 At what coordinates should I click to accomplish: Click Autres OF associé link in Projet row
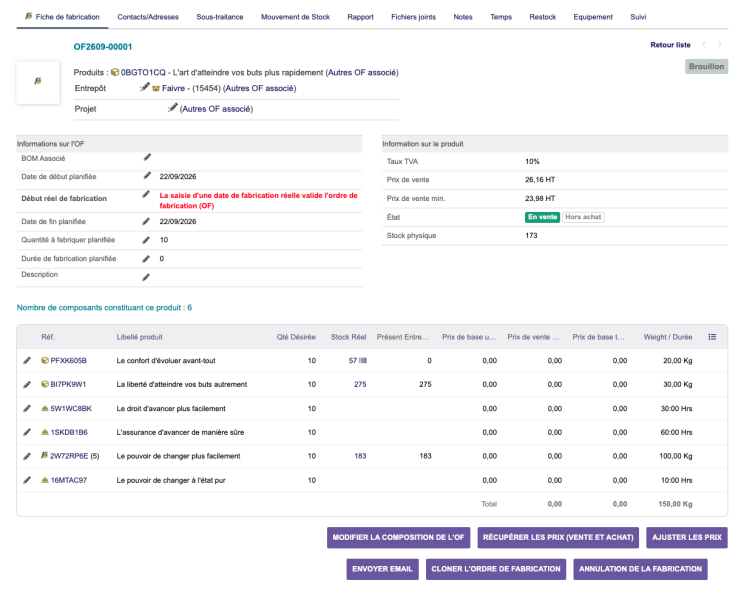[217, 109]
